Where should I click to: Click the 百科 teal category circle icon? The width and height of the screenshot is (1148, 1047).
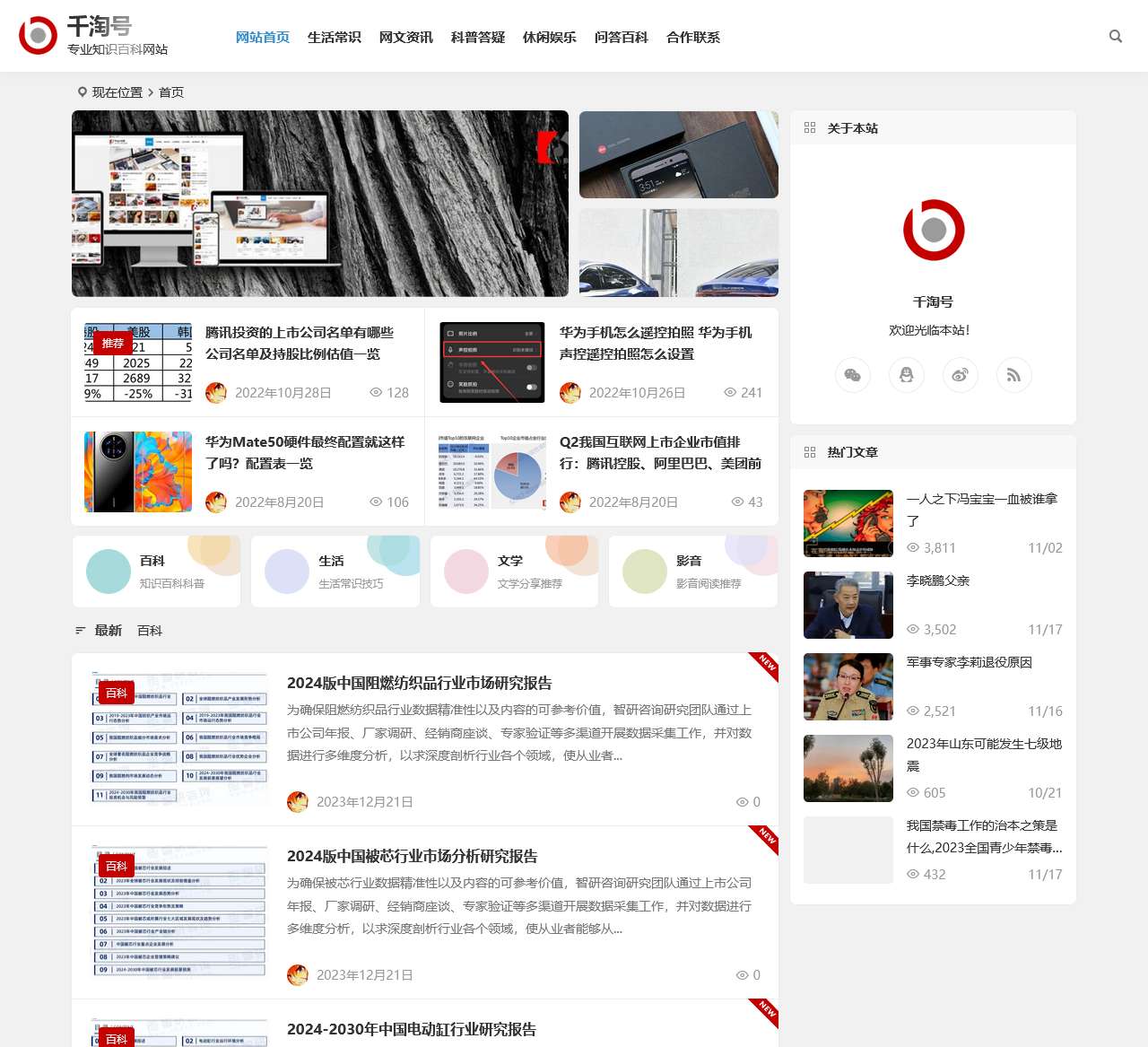(109, 571)
